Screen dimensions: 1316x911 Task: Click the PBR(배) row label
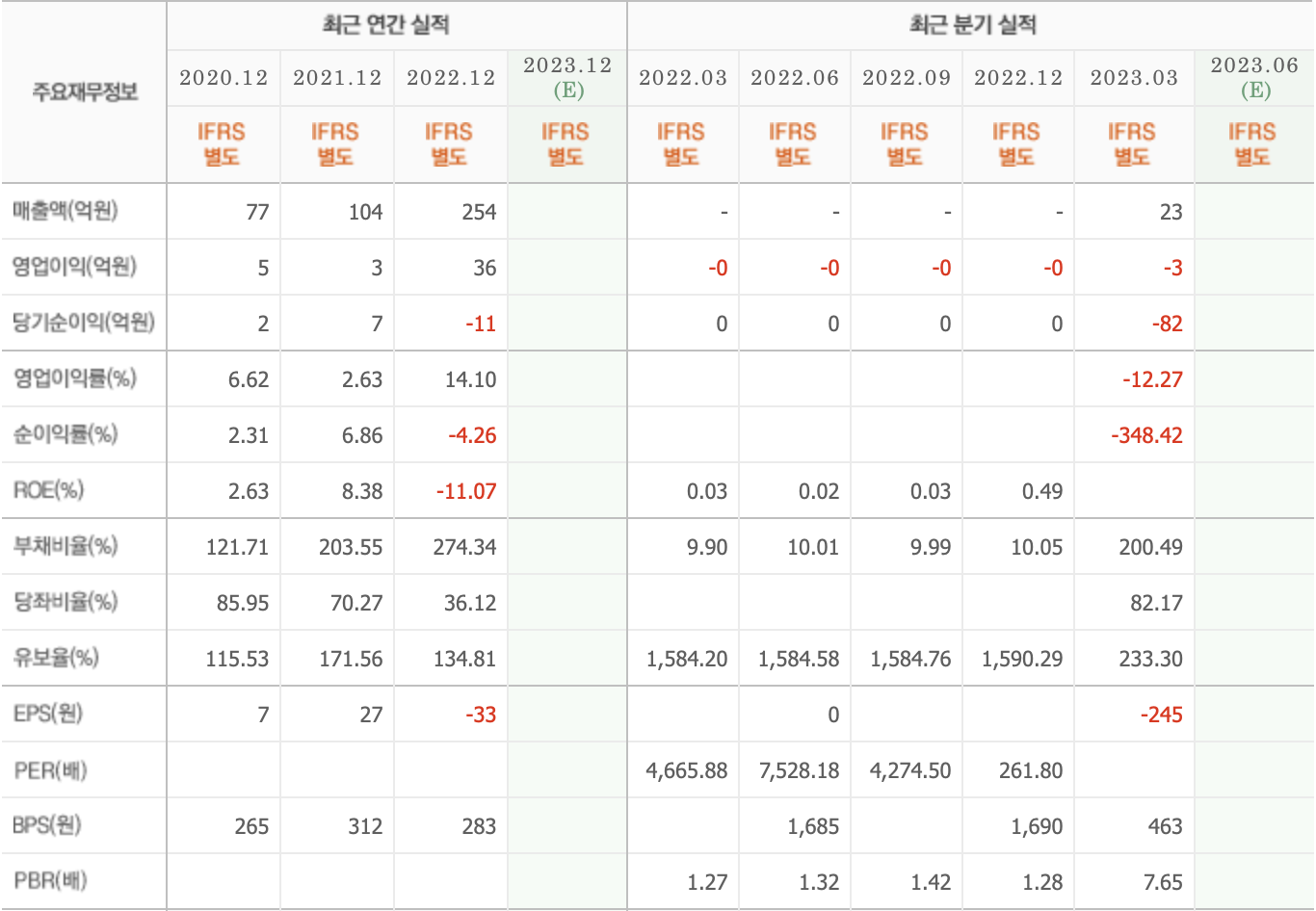pos(50,881)
